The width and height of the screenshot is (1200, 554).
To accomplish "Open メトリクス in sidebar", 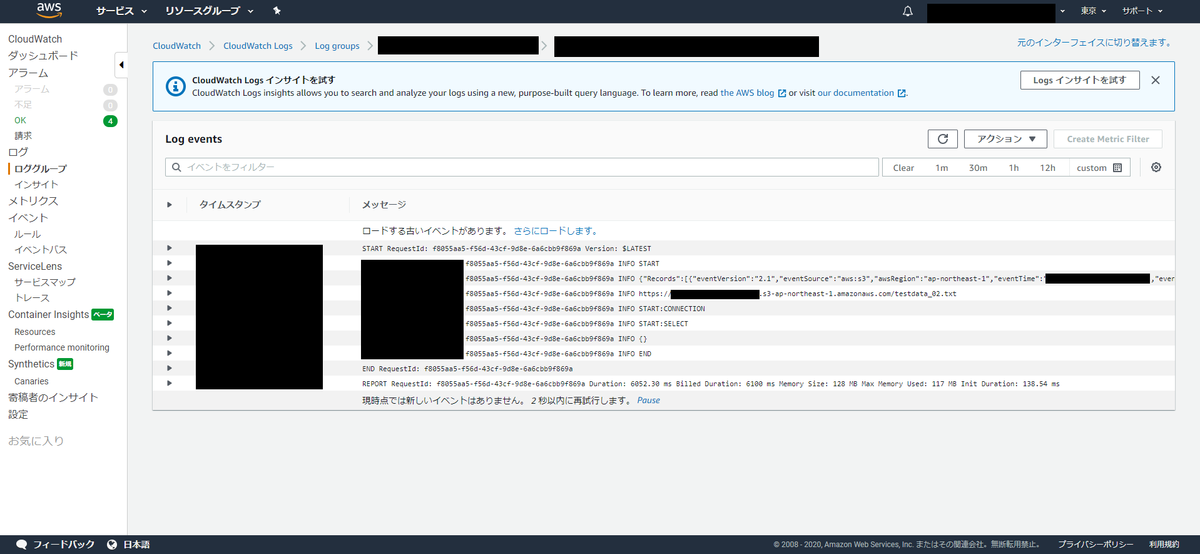I will [x=33, y=201].
